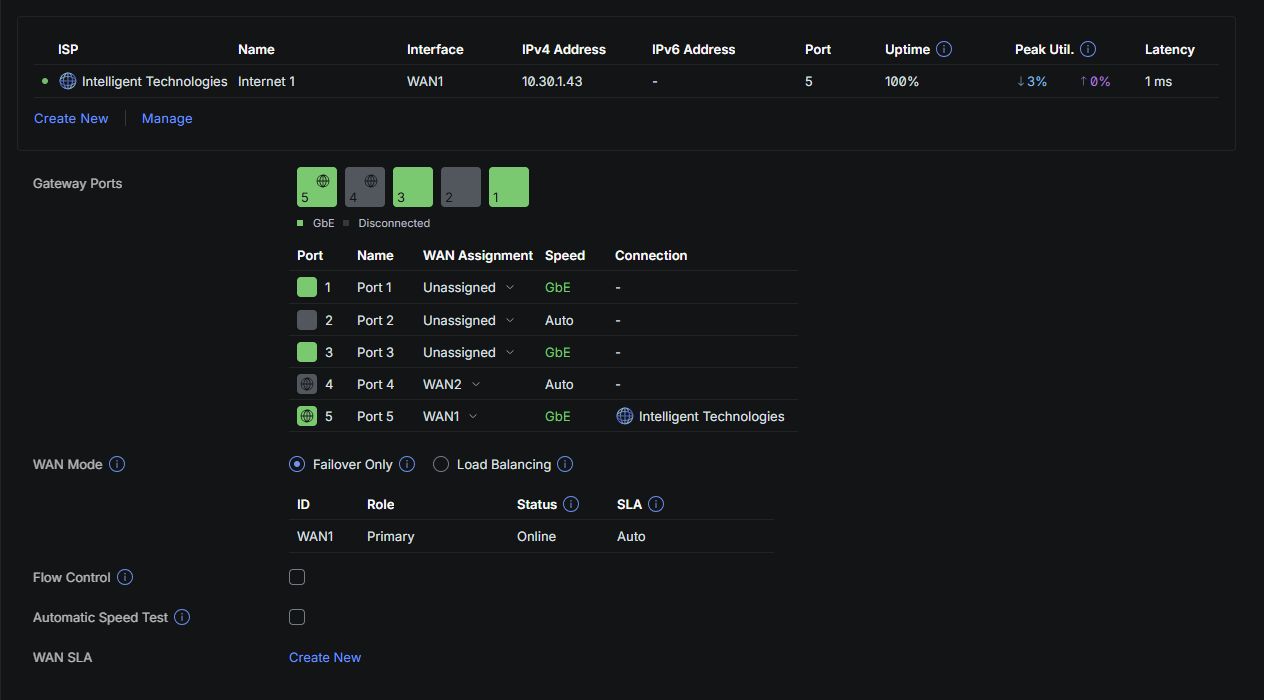Click the green globe icon in Port 5 row
Image resolution: width=1264 pixels, height=700 pixels.
pos(307,416)
